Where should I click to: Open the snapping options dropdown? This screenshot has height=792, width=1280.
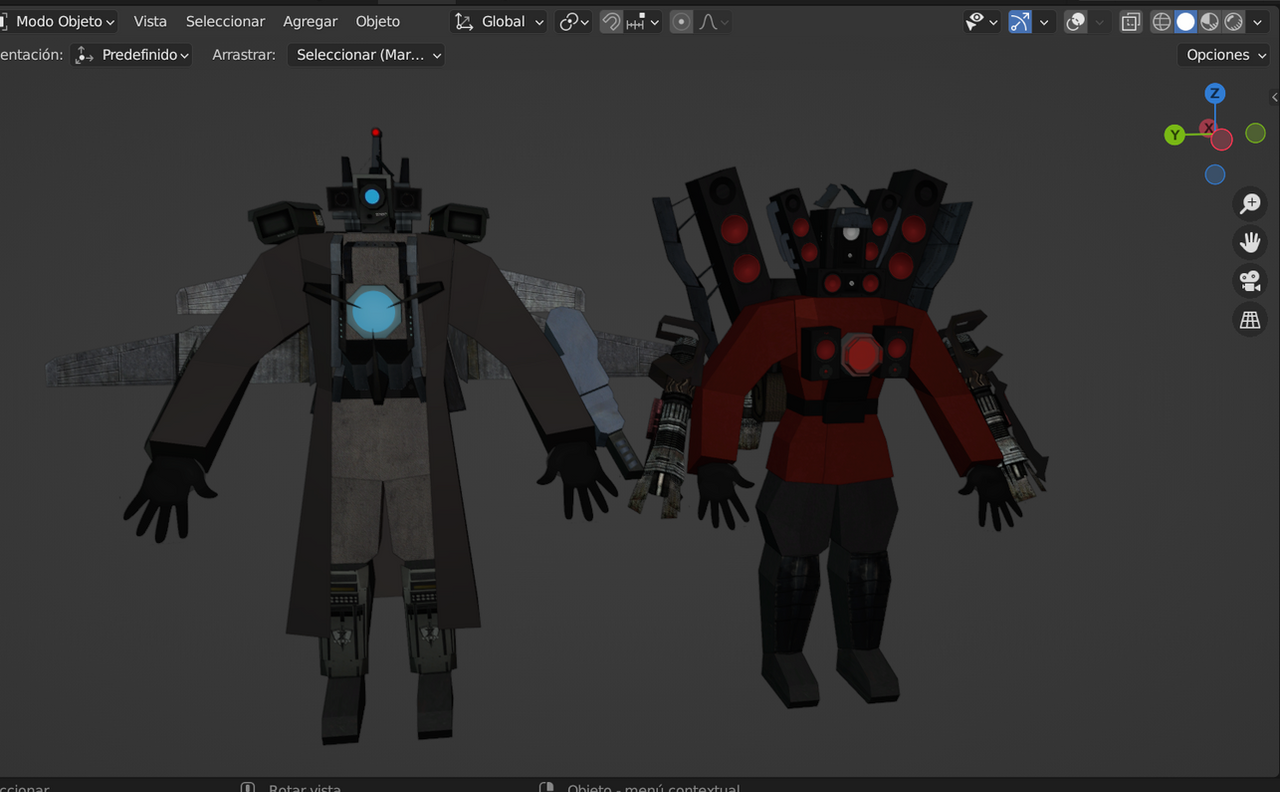pyautogui.click(x=642, y=21)
